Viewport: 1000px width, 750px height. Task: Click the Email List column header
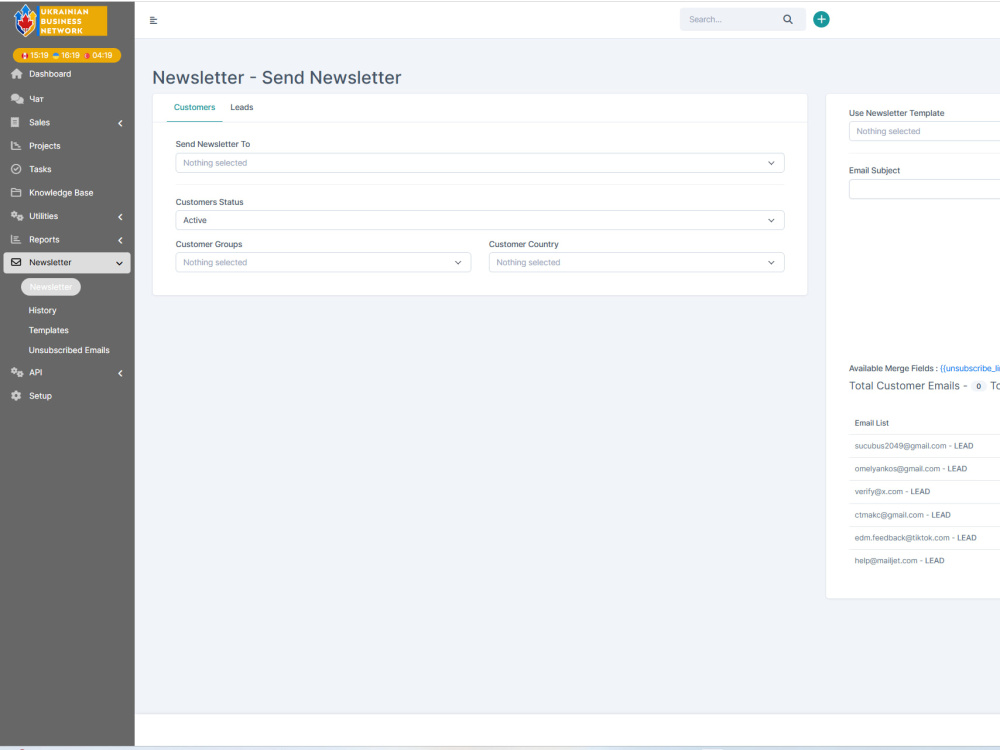pyautogui.click(x=872, y=423)
